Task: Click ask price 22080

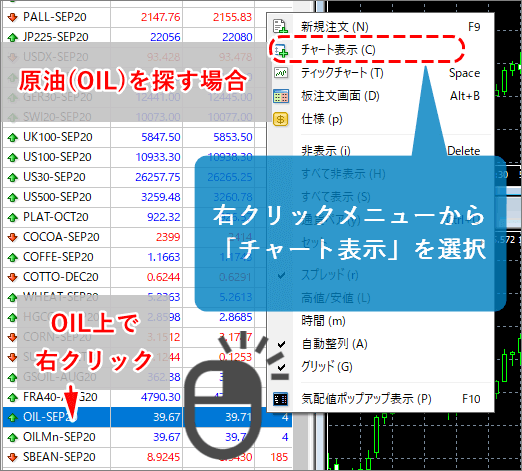Action: [237, 37]
